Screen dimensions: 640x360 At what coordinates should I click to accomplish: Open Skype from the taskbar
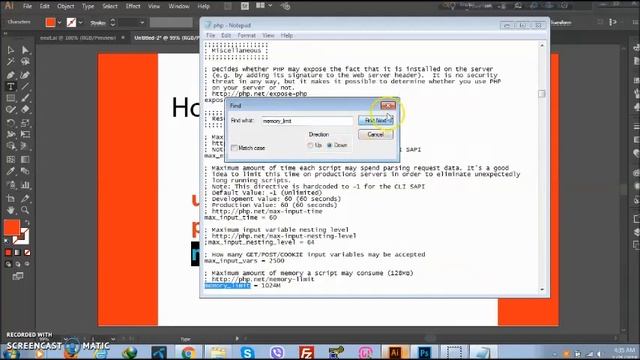pos(247,352)
